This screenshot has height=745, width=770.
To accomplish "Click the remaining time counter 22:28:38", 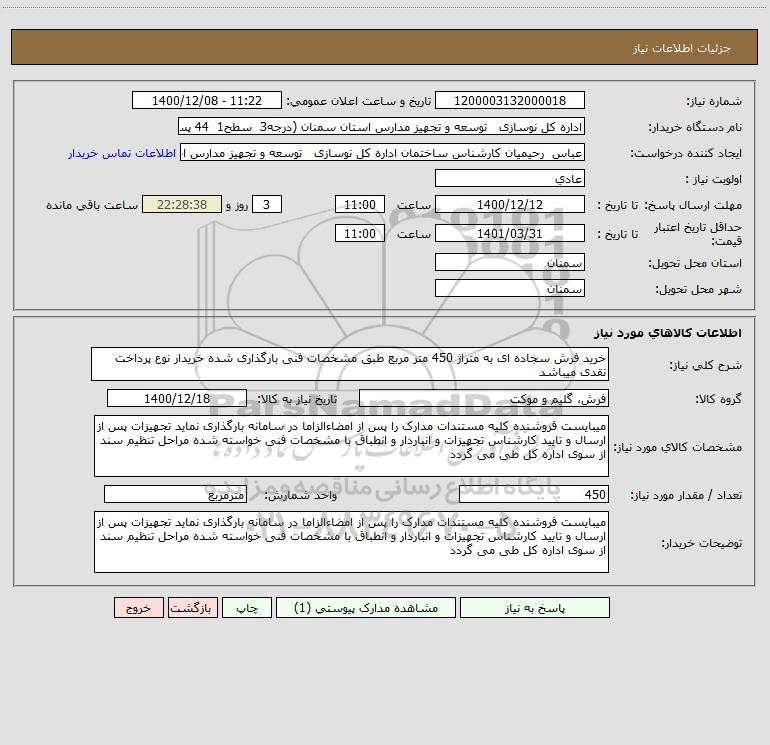I will [182, 204].
